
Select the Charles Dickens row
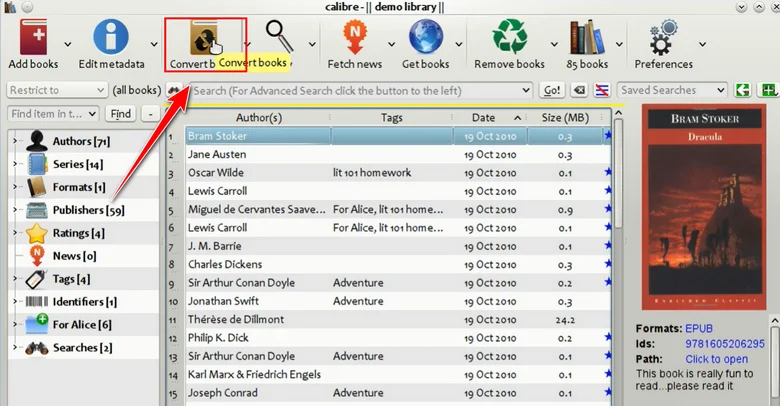398,264
